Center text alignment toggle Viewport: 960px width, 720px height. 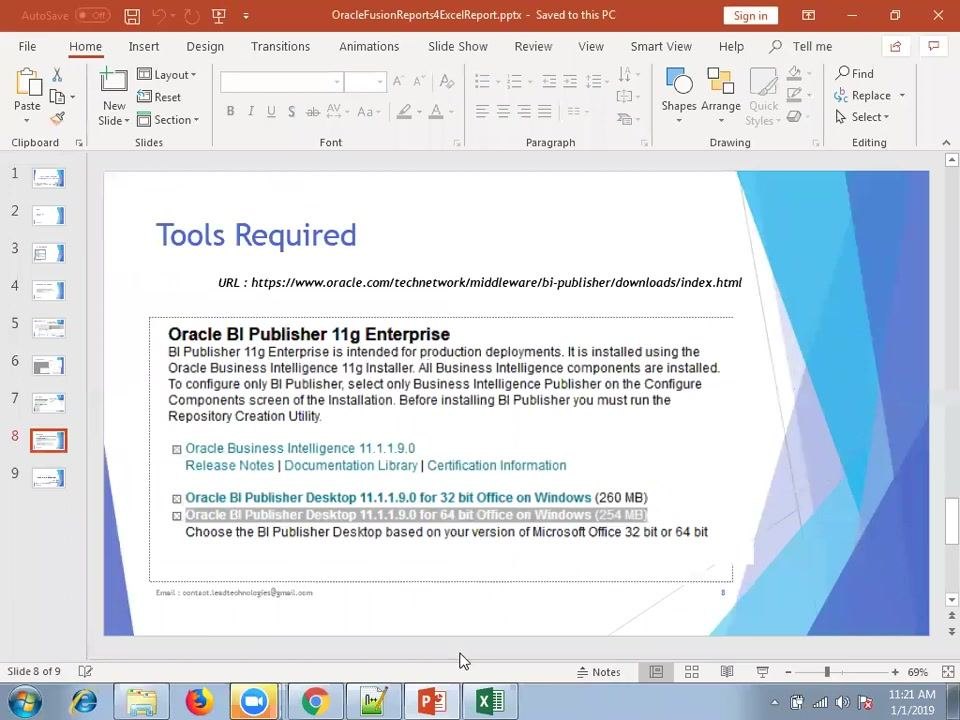tap(503, 111)
